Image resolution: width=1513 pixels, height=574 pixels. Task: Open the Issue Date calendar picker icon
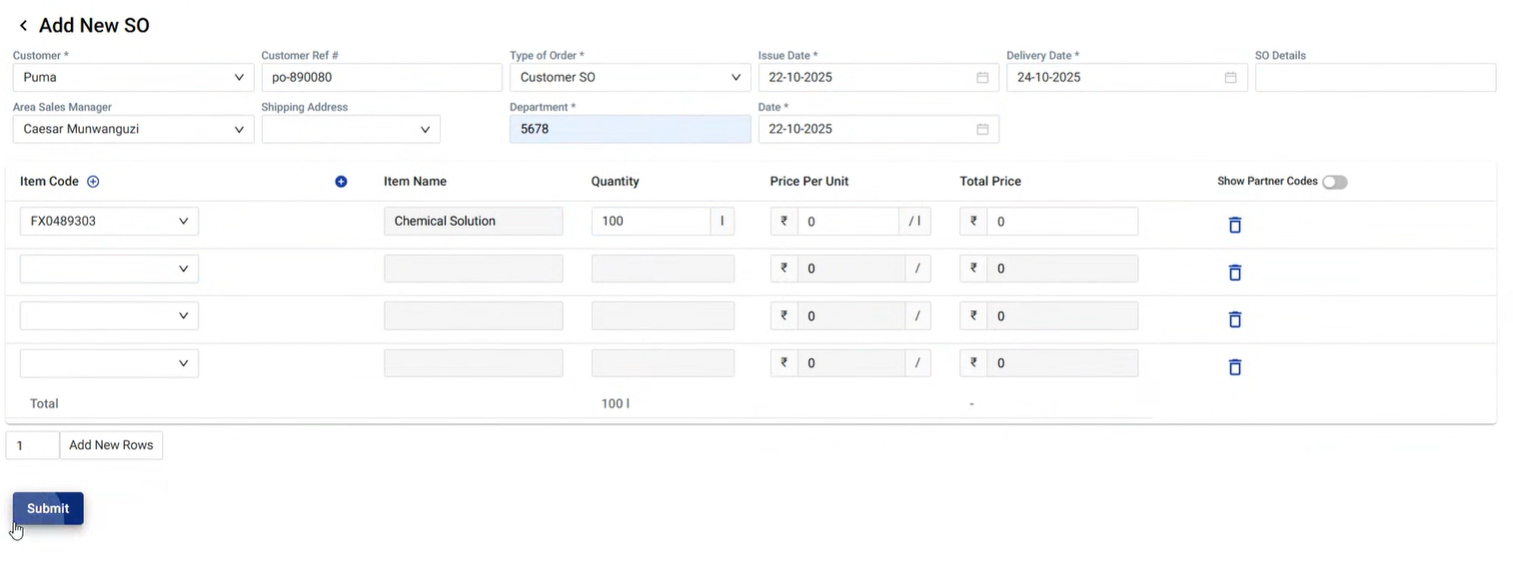[982, 78]
